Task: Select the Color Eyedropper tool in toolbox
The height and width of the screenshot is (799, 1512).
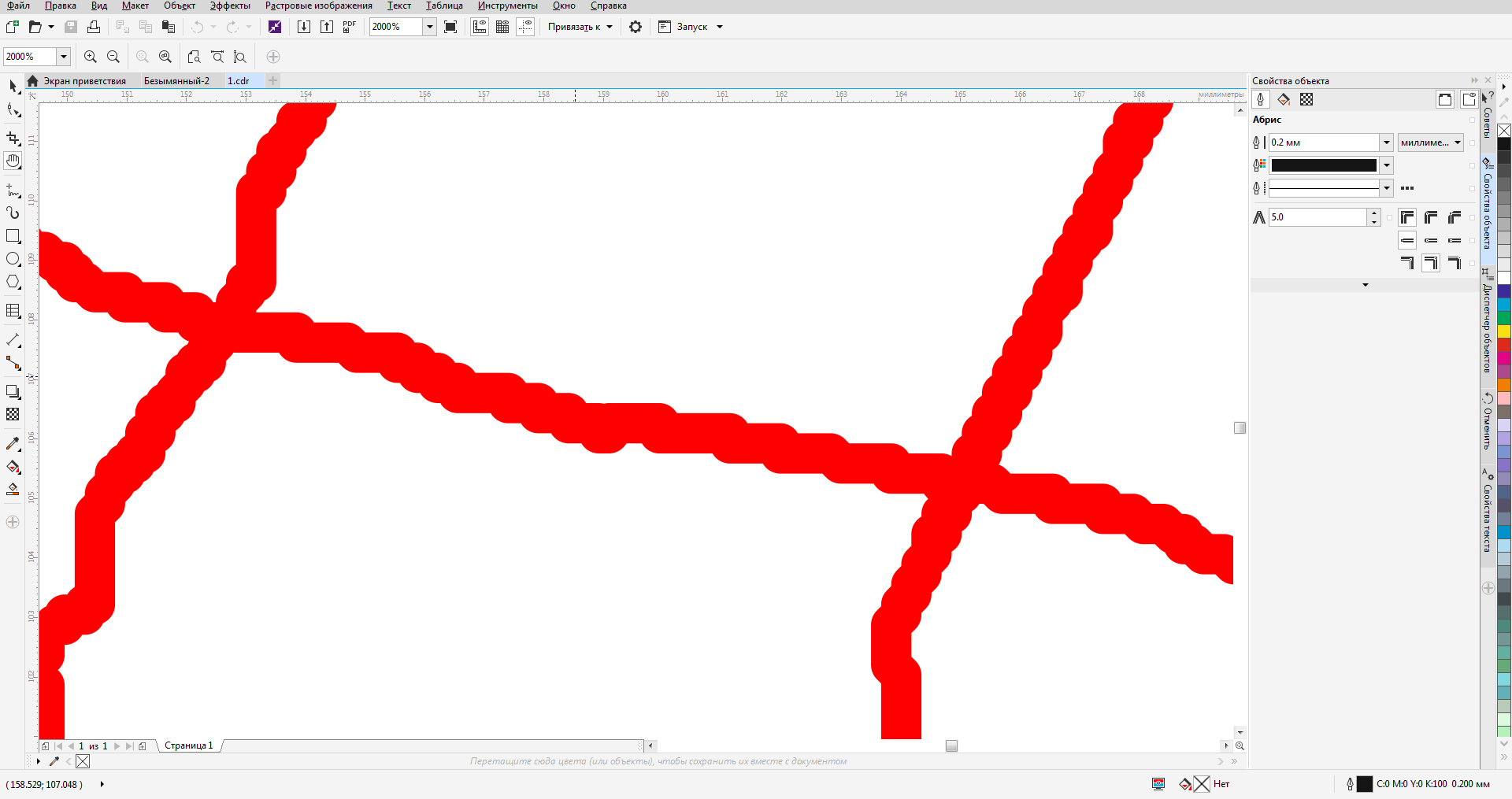Action: pyautogui.click(x=13, y=444)
